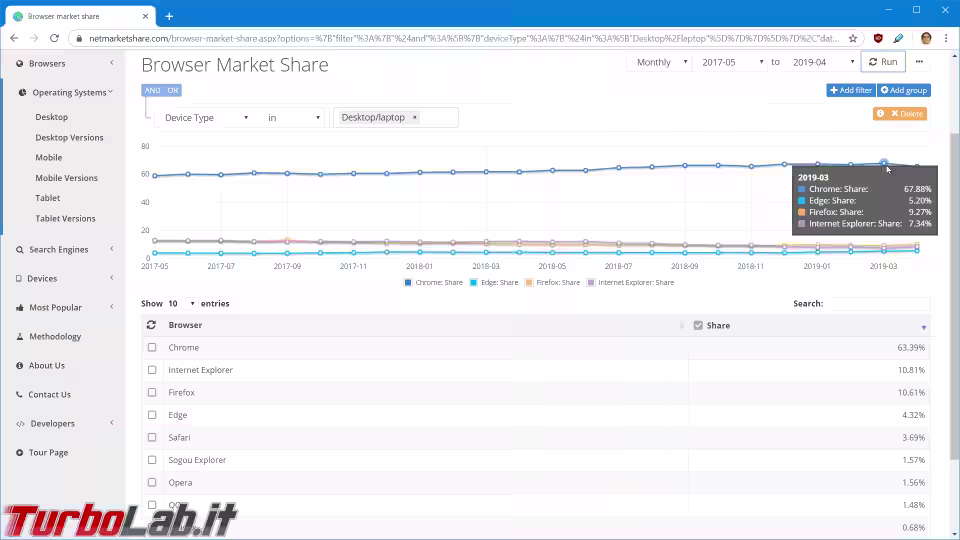Open the Contact Us link
Screen dimensions: 960x540
pos(49,395)
